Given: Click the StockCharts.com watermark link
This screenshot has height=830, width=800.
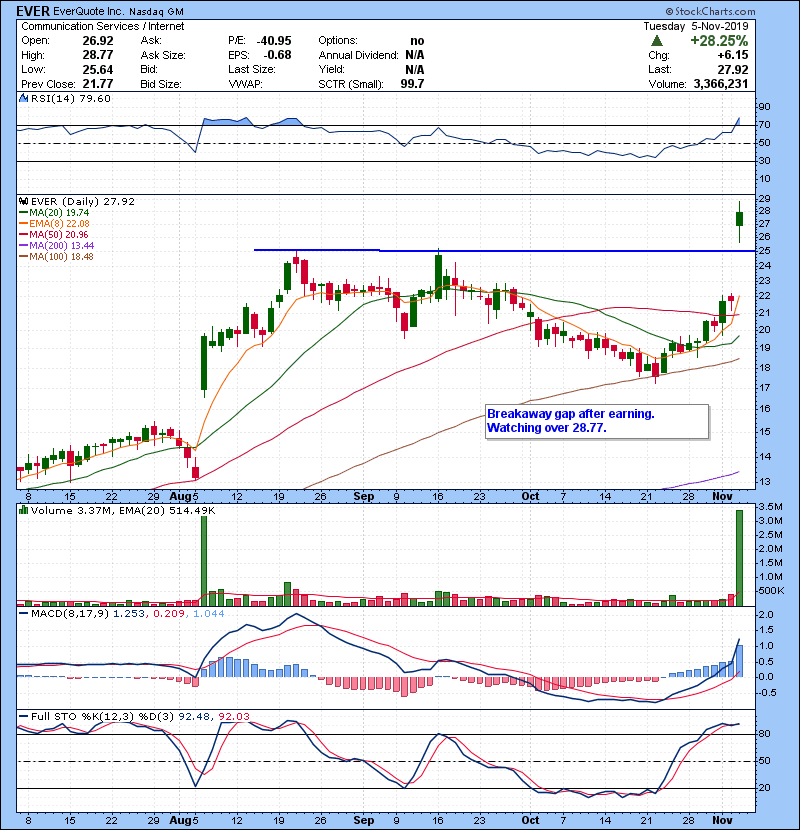Looking at the screenshot, I should pyautogui.click(x=710, y=11).
